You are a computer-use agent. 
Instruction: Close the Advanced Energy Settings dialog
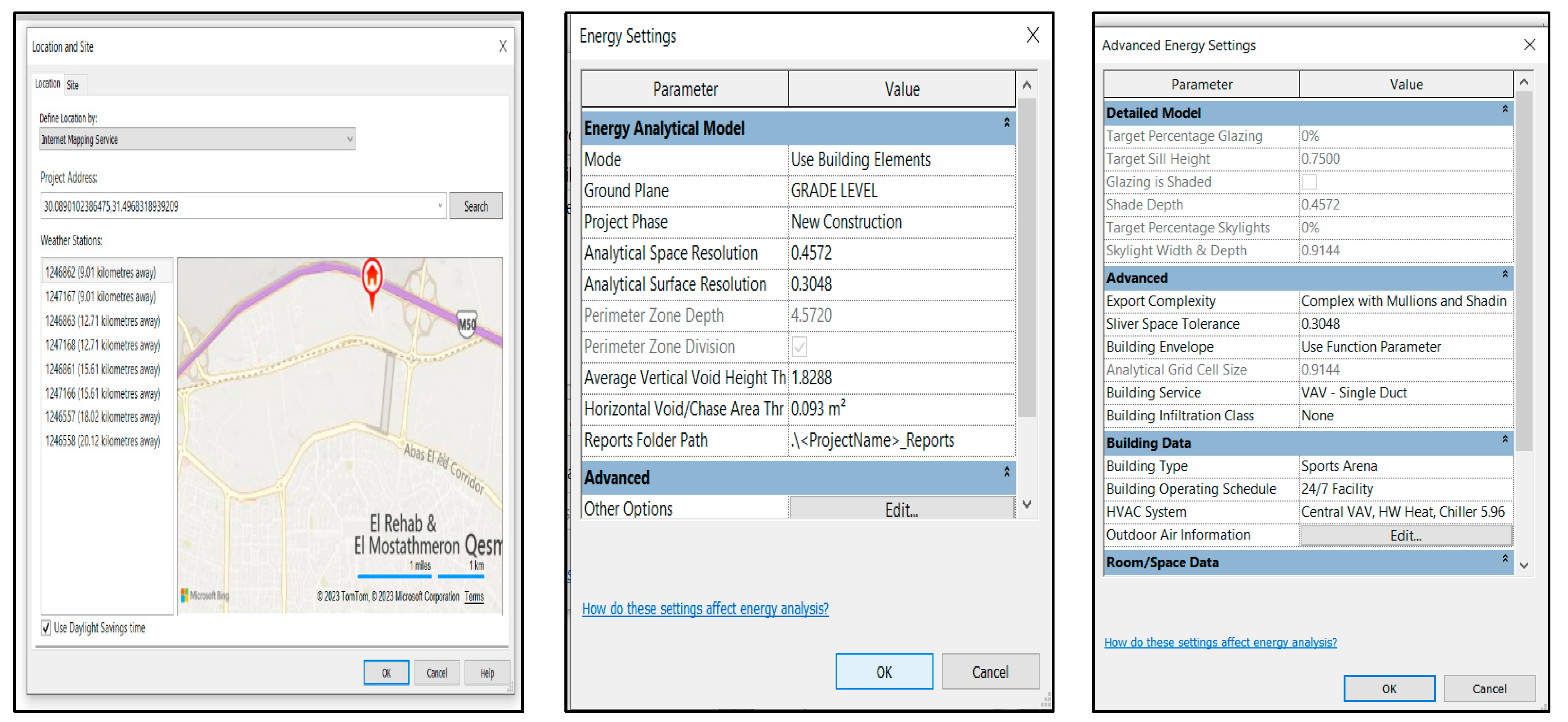tap(1530, 45)
